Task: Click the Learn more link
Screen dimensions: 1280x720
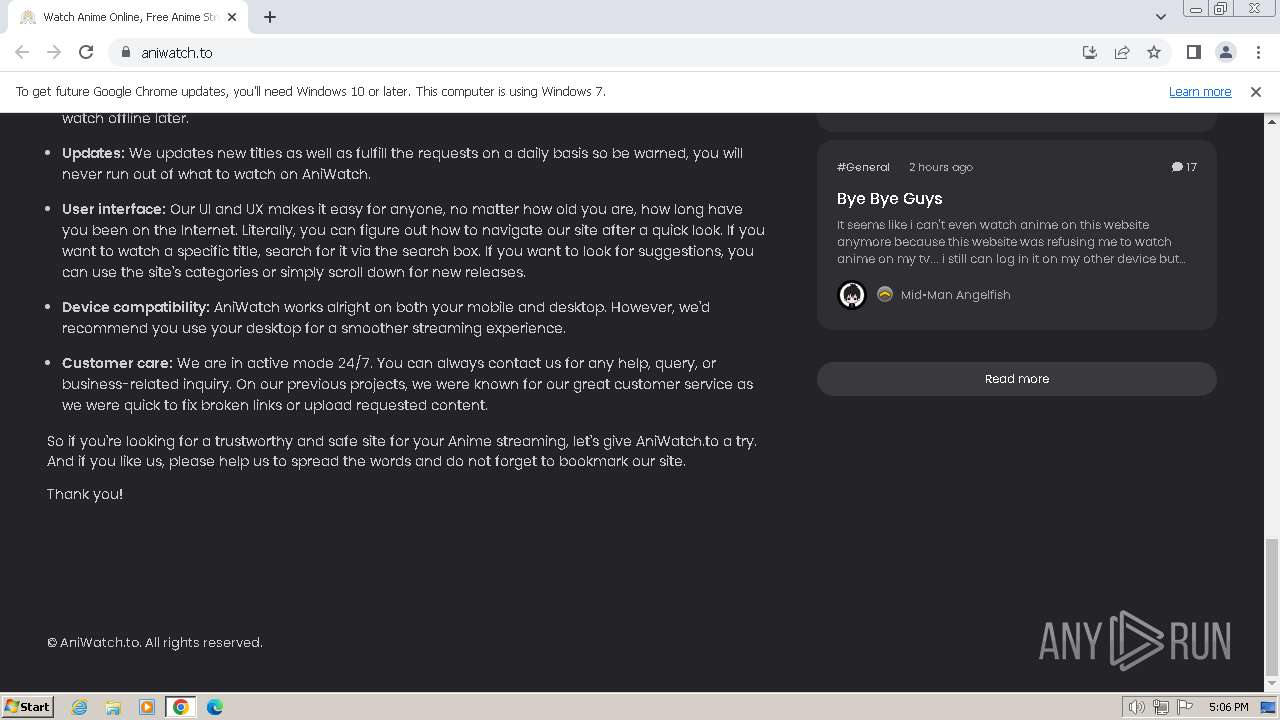Action: (1199, 91)
